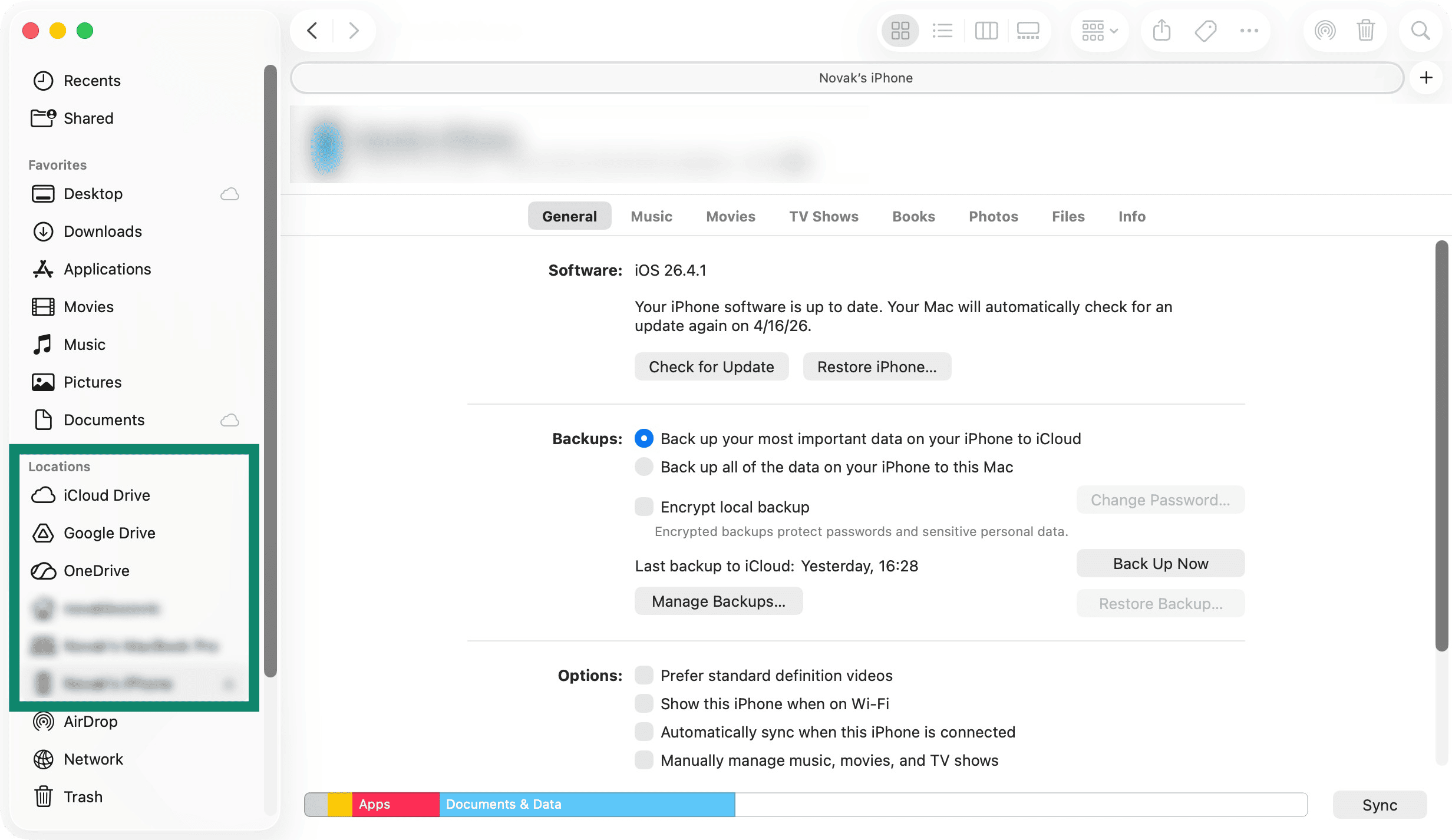Switch to gallery view in toolbar
This screenshot has height=840, width=1452.
click(x=1028, y=31)
